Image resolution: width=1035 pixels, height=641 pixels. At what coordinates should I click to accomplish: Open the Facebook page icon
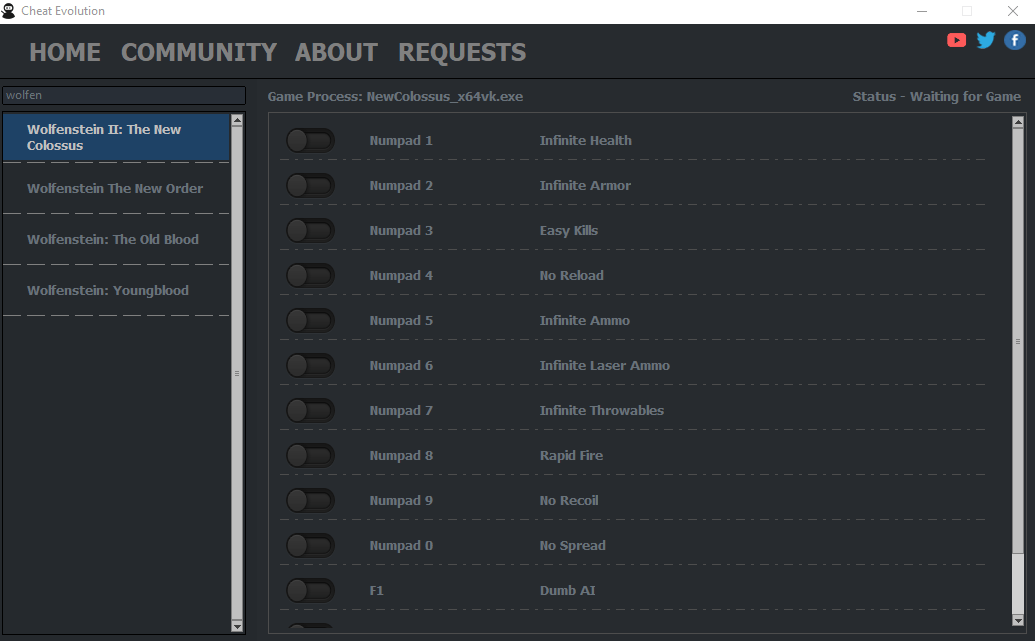pos(1015,40)
